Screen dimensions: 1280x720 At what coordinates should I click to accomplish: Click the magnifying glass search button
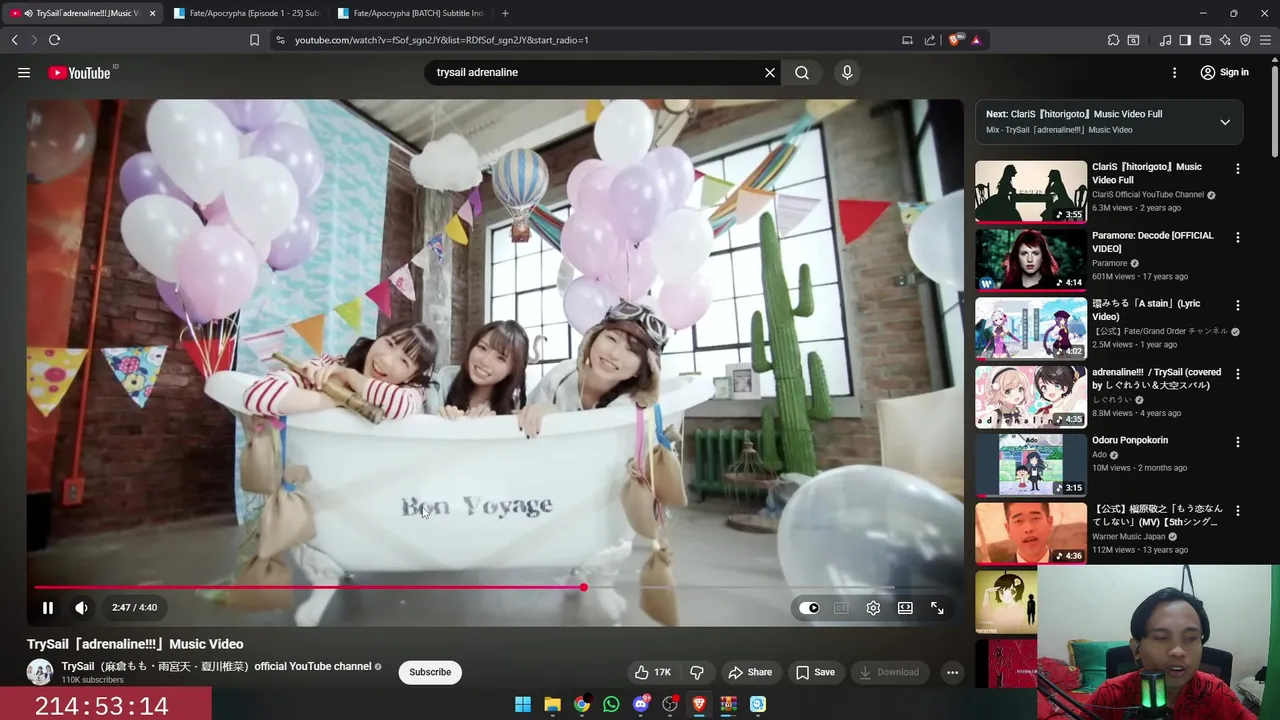click(x=802, y=72)
